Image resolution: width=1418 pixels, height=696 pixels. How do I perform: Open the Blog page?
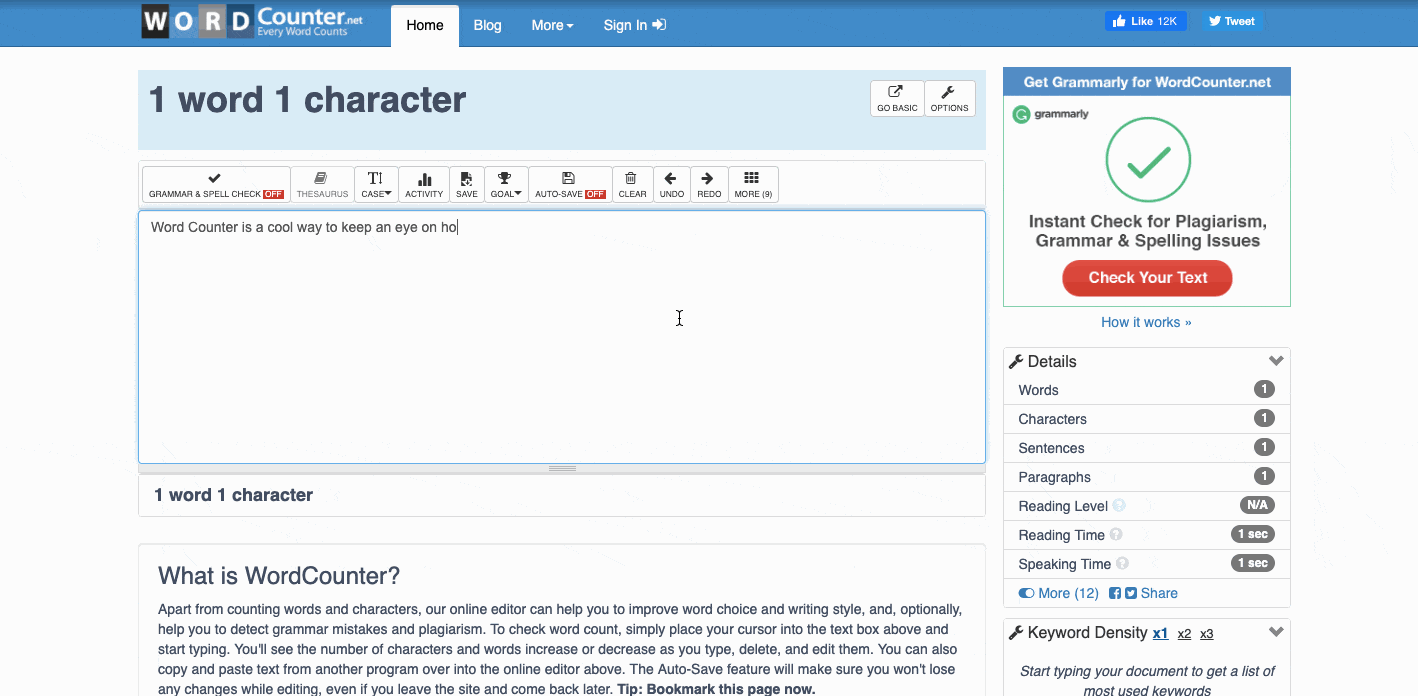pos(487,25)
